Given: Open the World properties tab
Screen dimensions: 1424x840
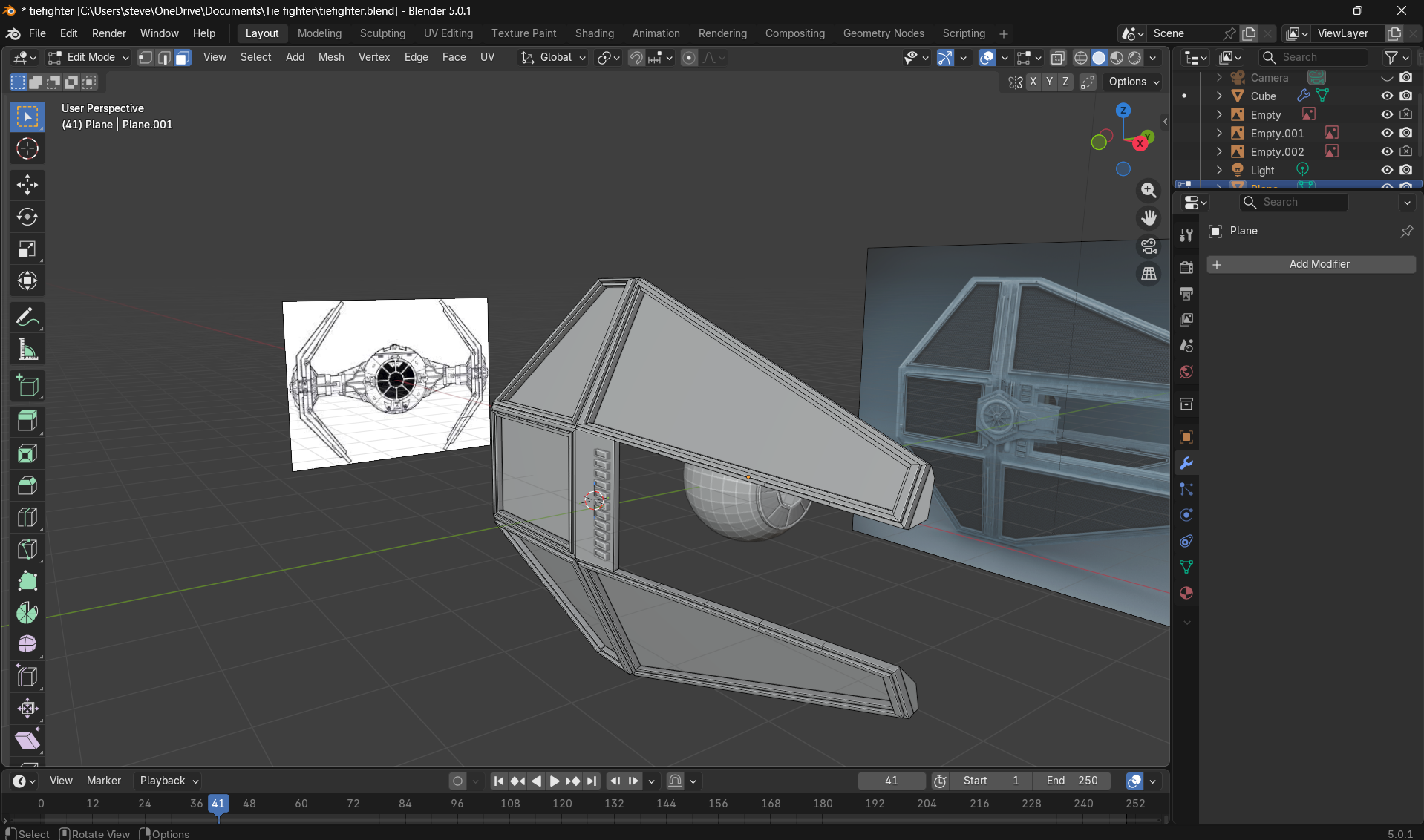Looking at the screenshot, I should click(1186, 372).
